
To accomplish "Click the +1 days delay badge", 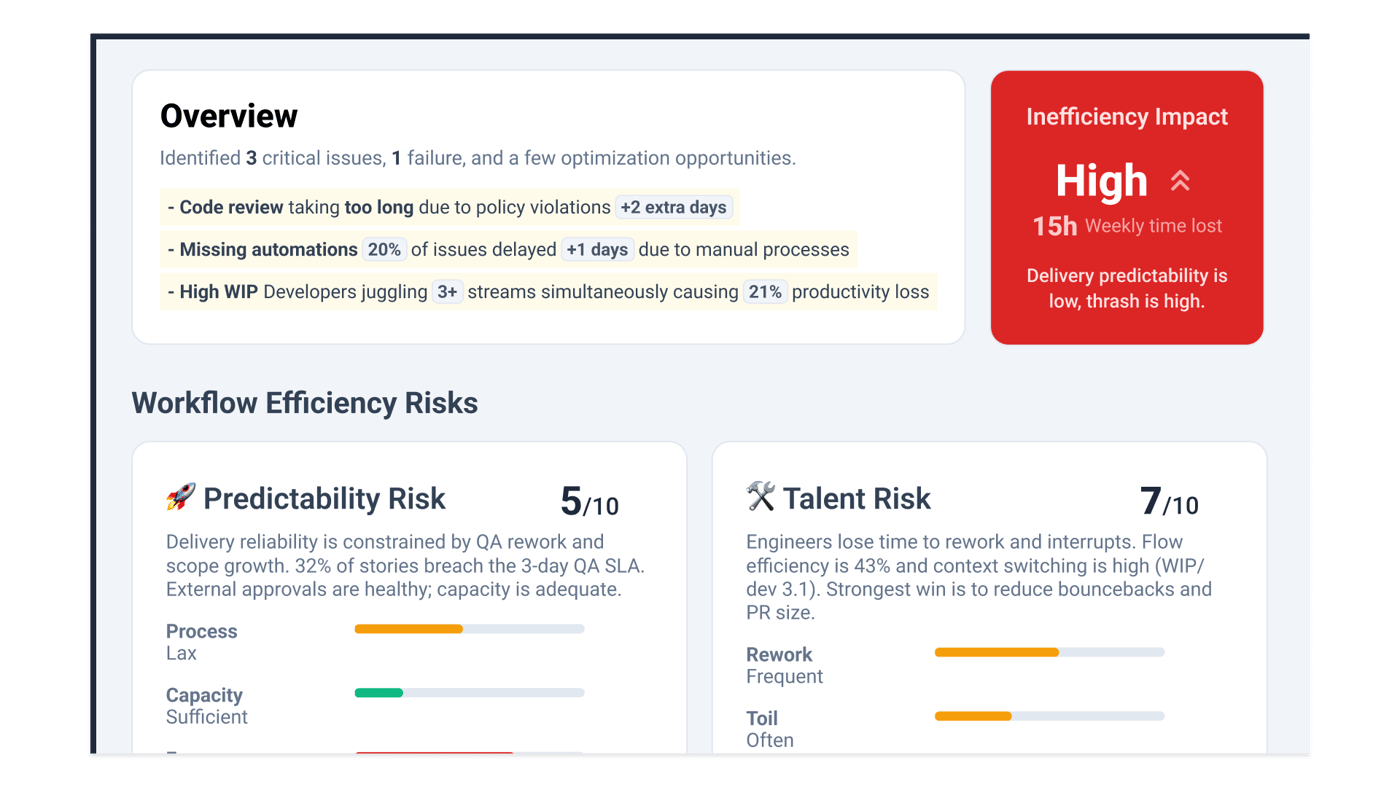I will pyautogui.click(x=597, y=250).
